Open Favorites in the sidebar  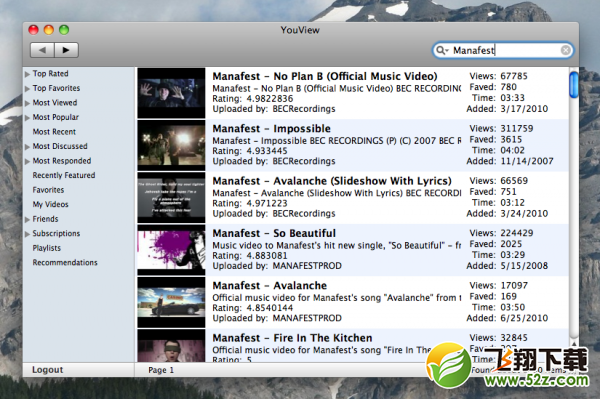tap(48, 190)
